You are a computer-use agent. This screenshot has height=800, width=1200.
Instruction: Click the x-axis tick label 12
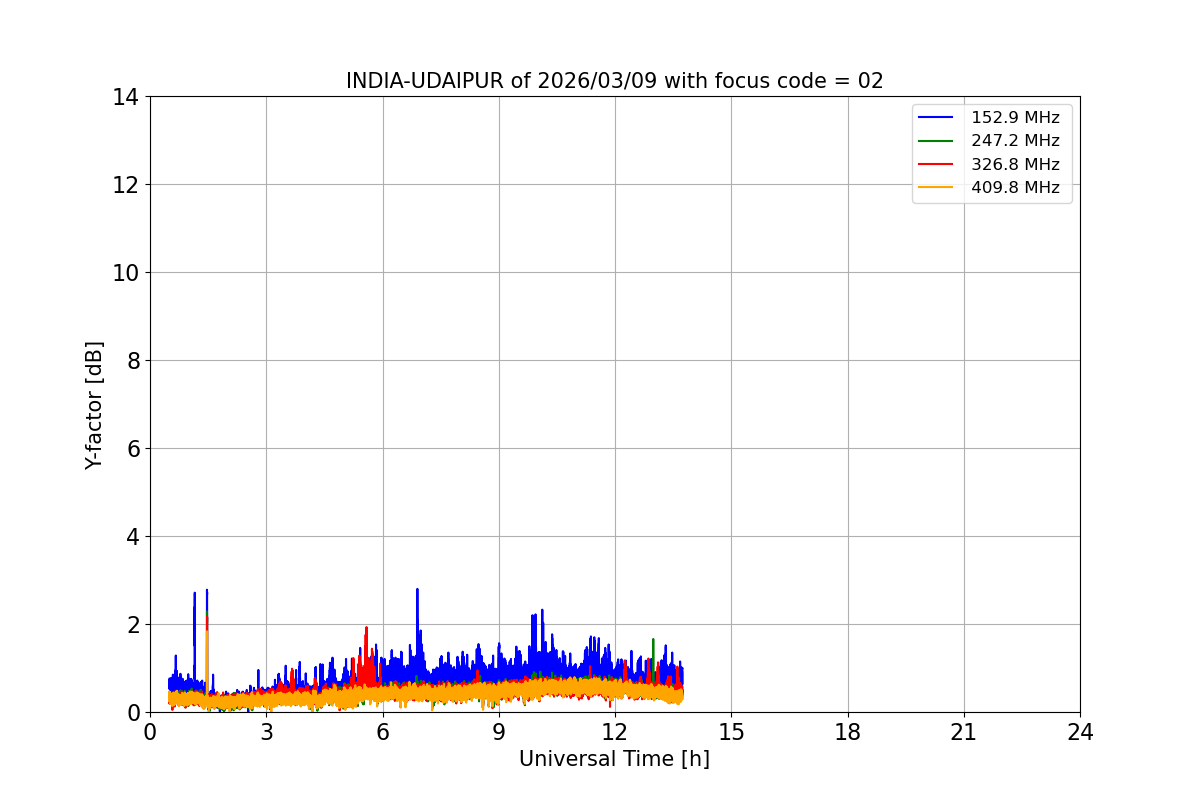614,732
